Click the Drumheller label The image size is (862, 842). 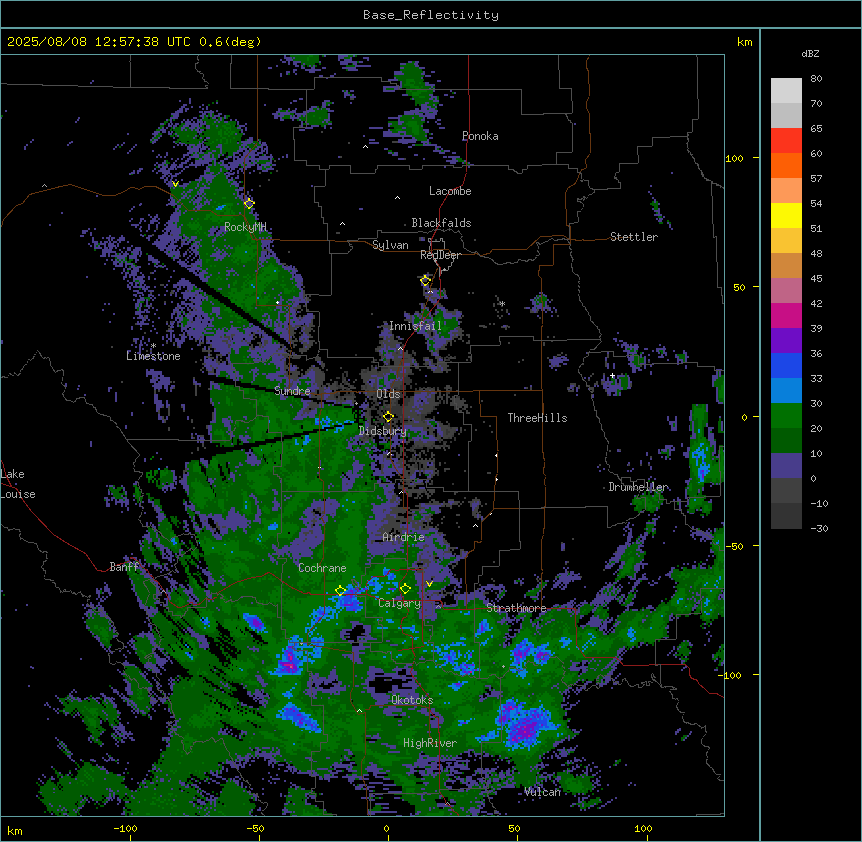pyautogui.click(x=638, y=487)
